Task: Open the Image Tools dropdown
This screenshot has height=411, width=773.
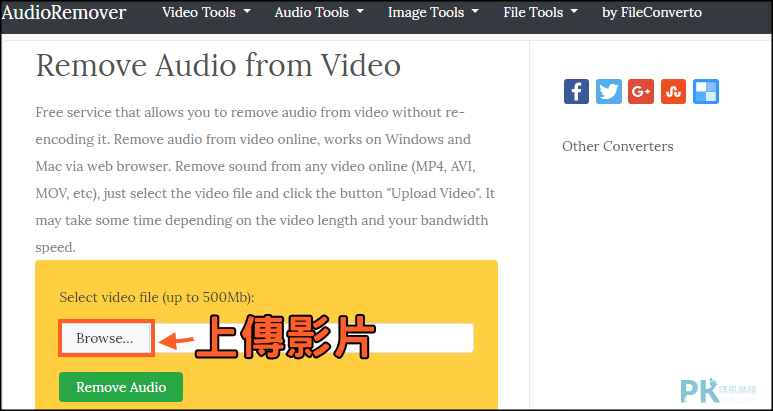Action: click(x=433, y=12)
